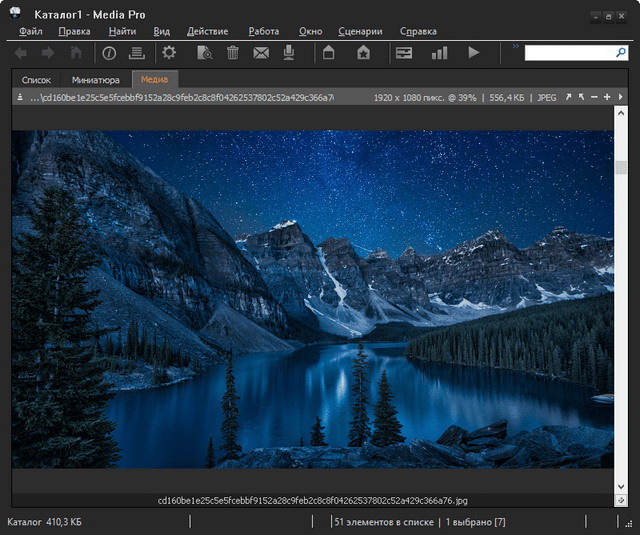Expand the arrow at info bar's left
Viewport: 640px width, 535px height.
coord(20,97)
